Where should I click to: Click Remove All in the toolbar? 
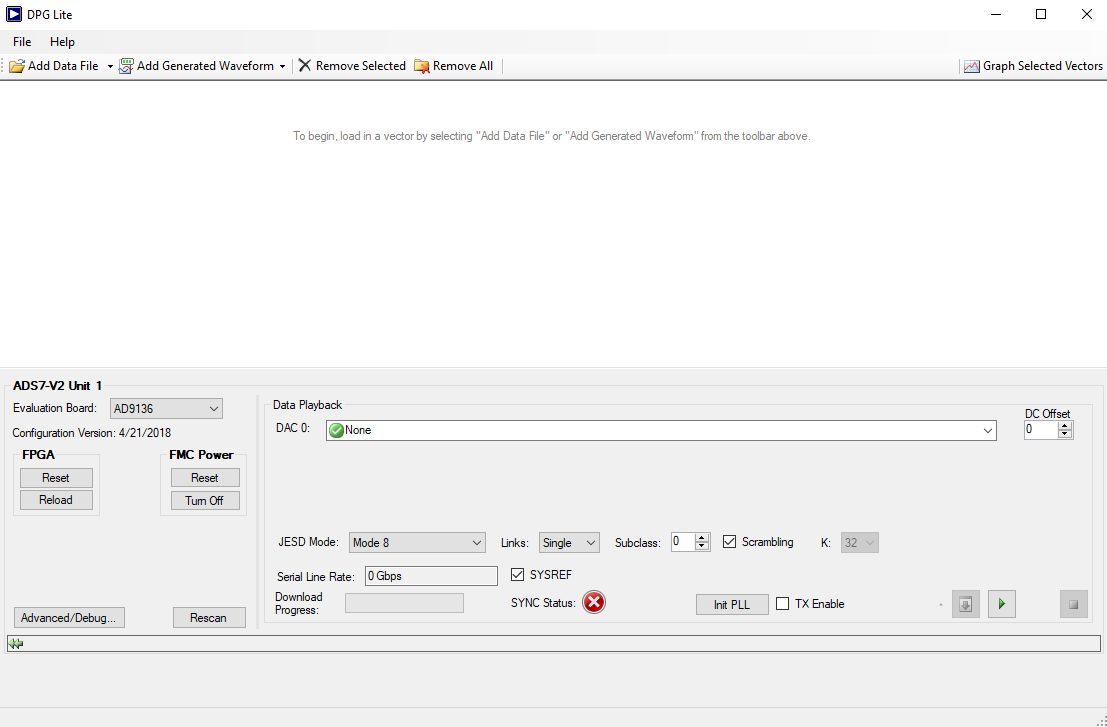[x=453, y=66]
